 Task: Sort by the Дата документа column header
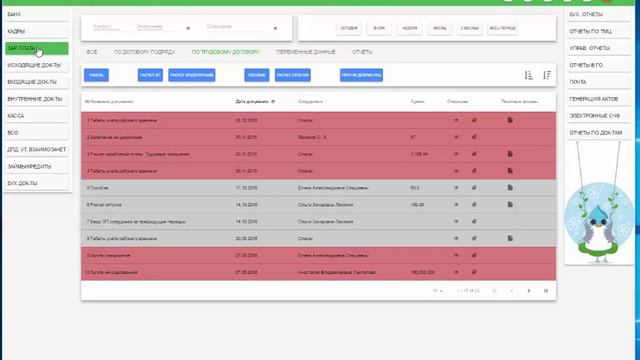coord(255,102)
